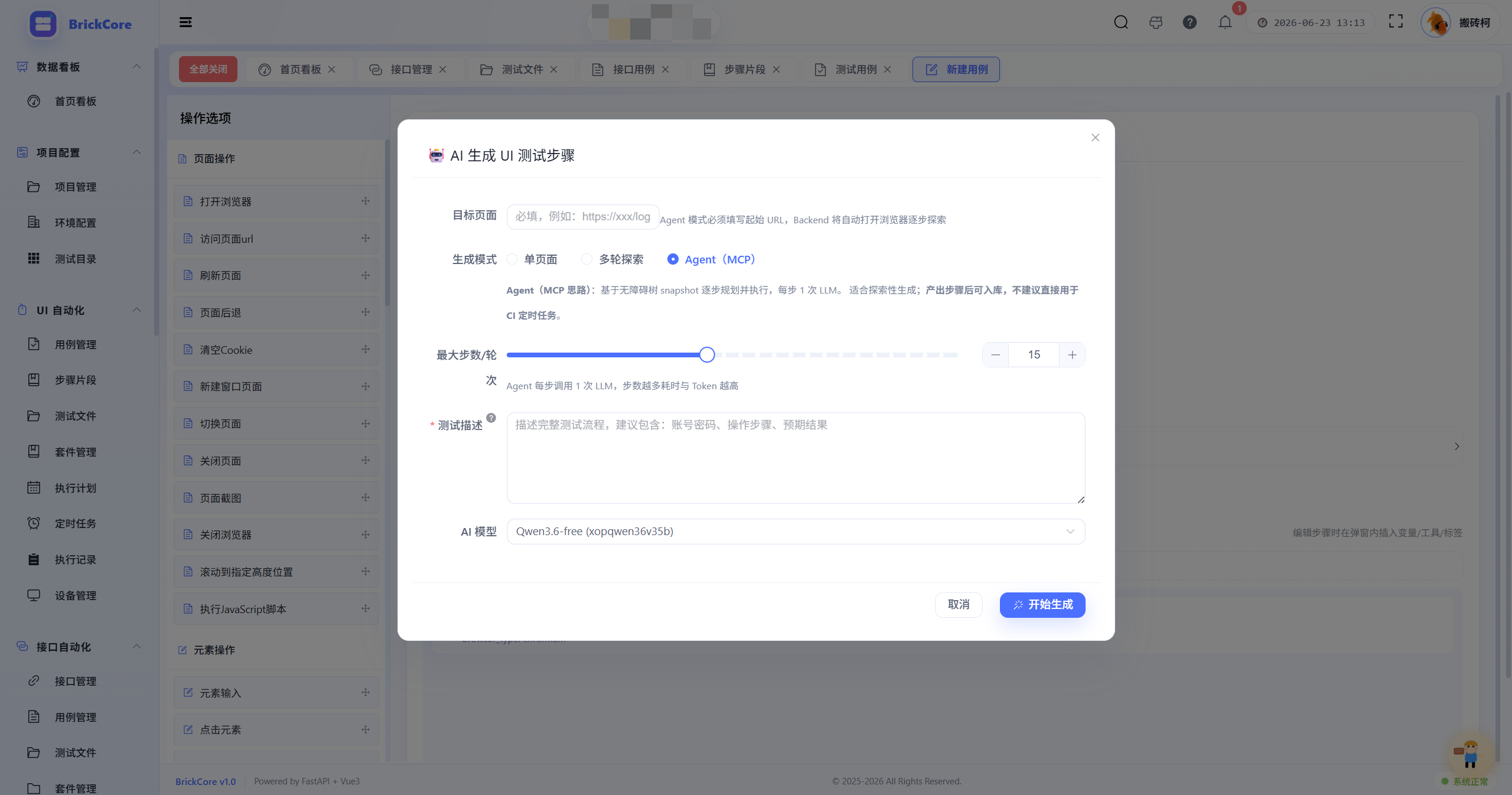Close the 接口管理 tab with its X
Viewport: 1512px width, 795px height.
point(443,69)
